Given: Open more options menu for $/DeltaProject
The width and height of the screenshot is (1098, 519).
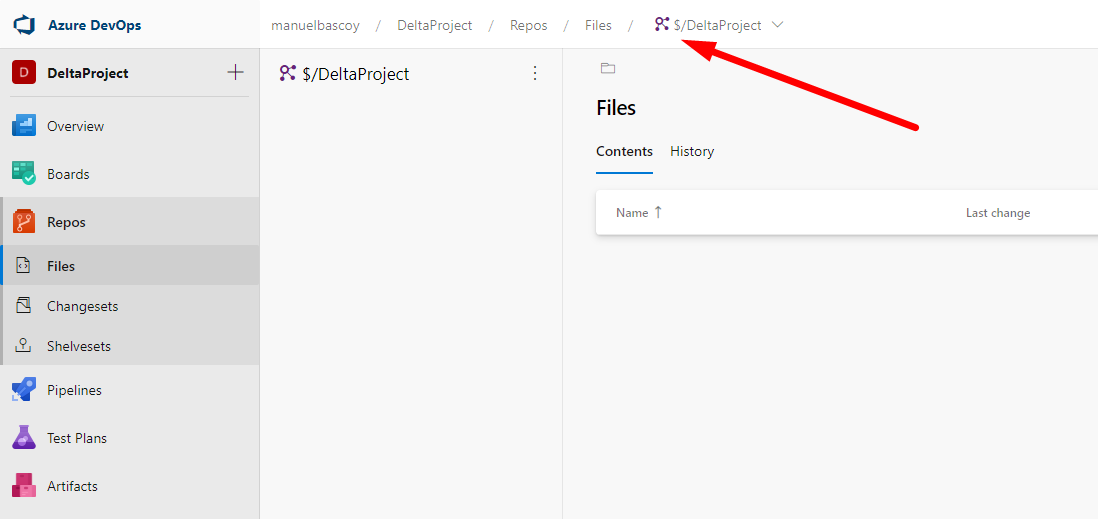Looking at the screenshot, I should click(534, 73).
